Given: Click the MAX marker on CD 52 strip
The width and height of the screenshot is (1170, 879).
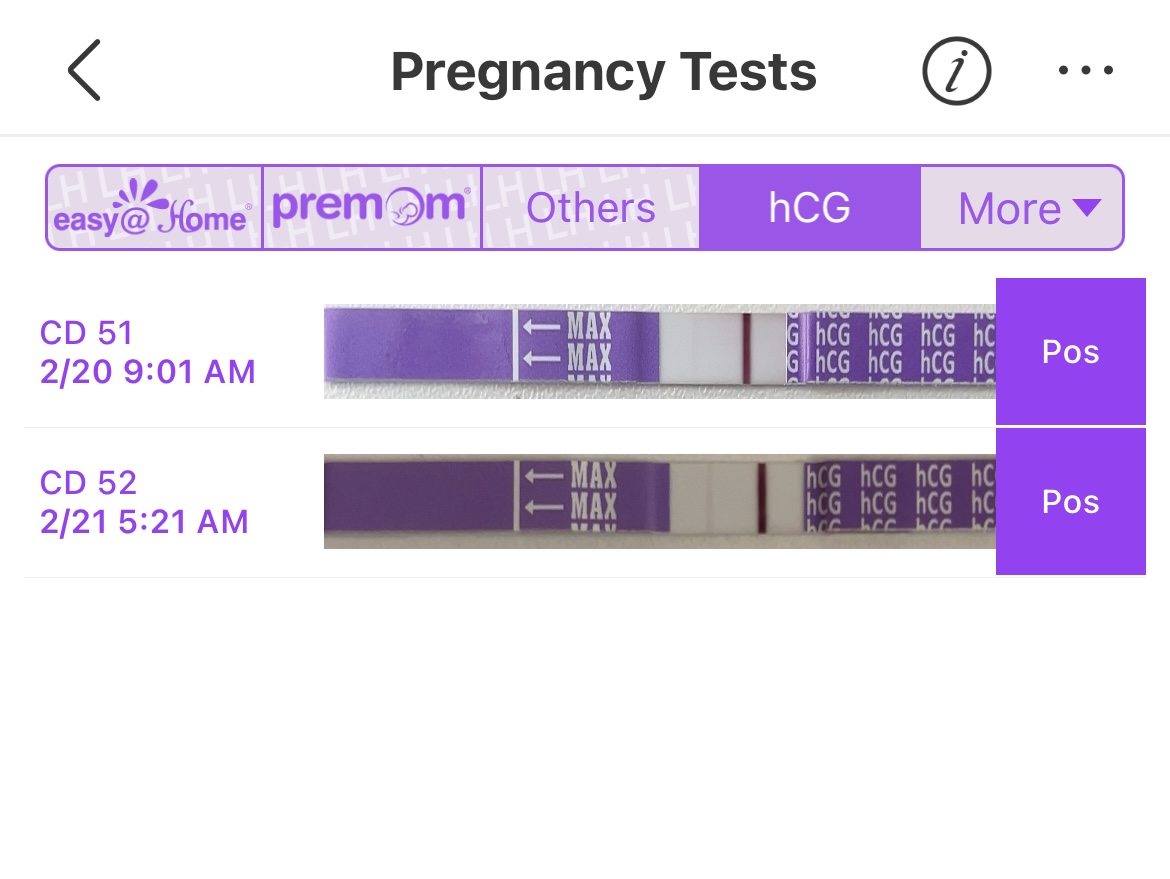Looking at the screenshot, I should (x=592, y=494).
